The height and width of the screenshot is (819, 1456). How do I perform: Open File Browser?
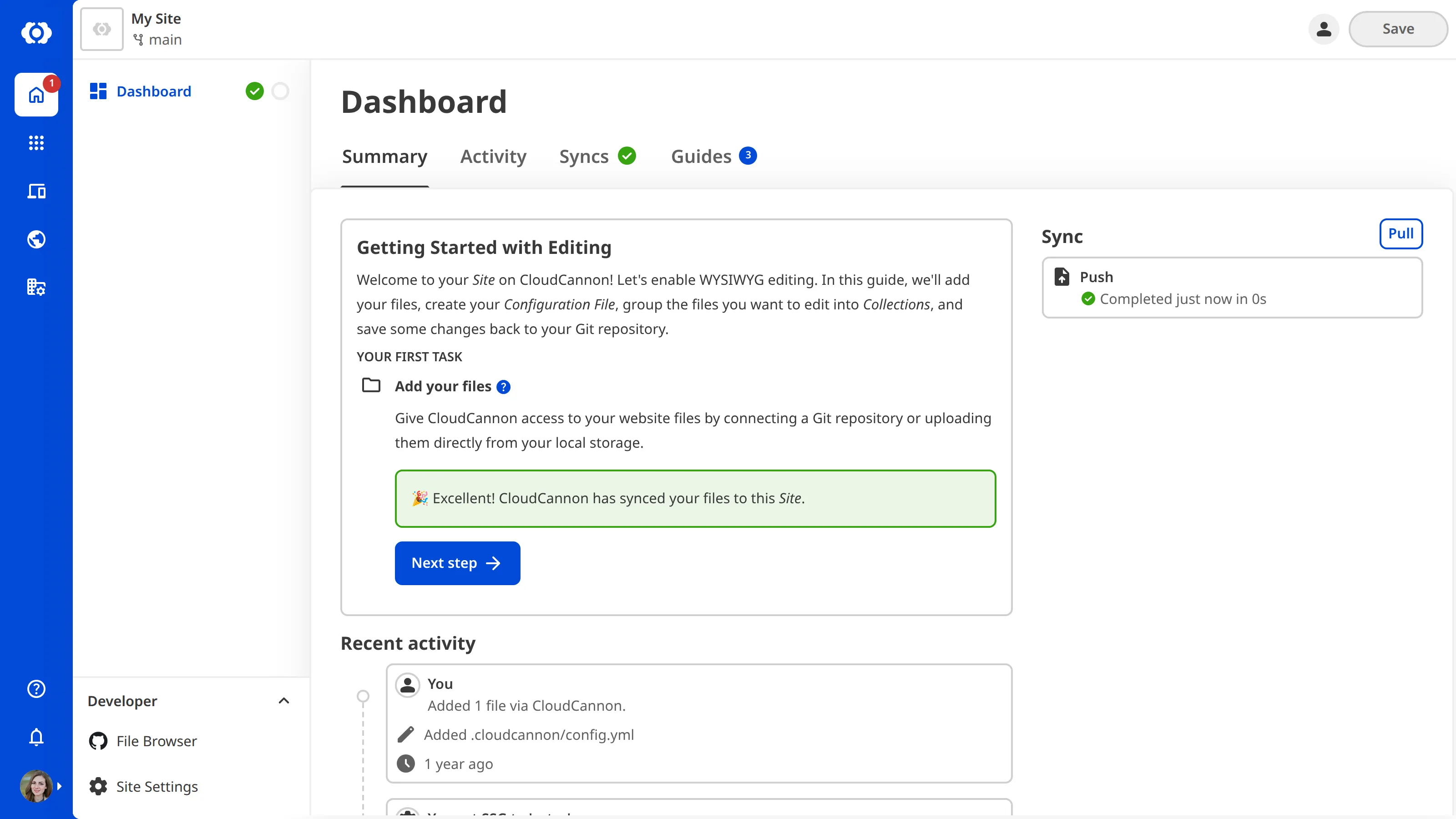pos(157,741)
